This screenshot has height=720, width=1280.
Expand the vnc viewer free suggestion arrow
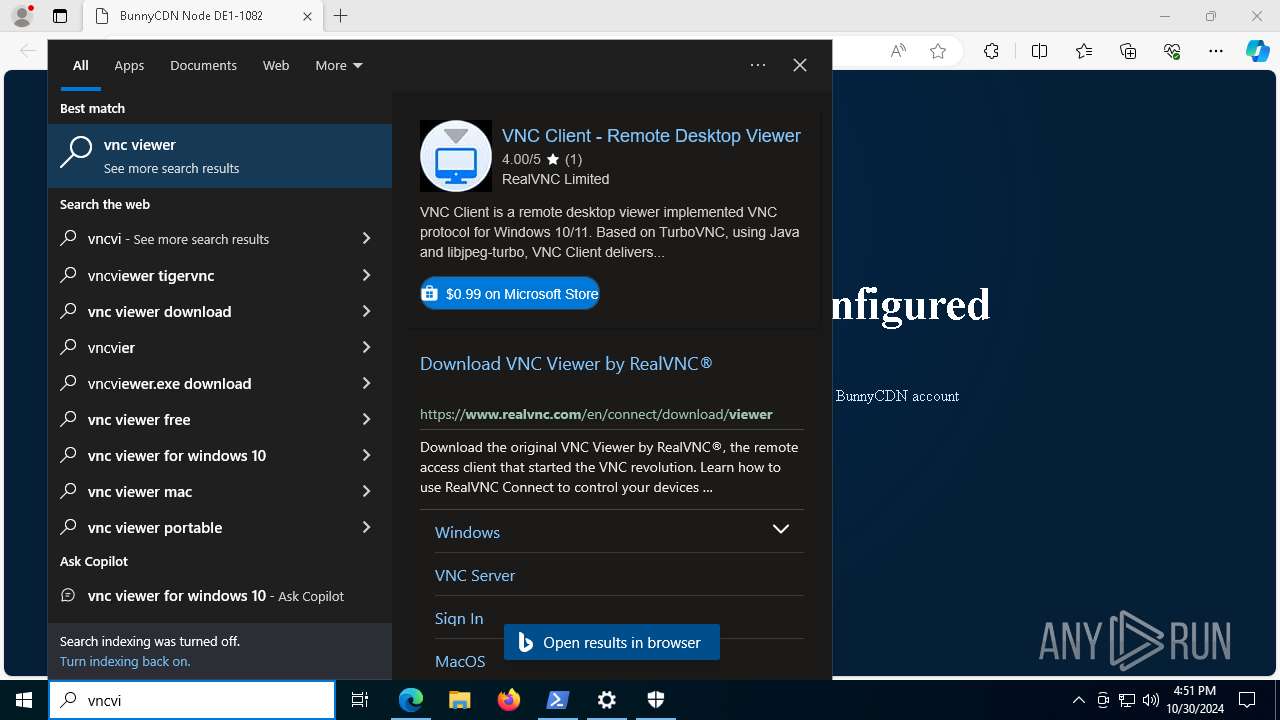pyautogui.click(x=366, y=419)
